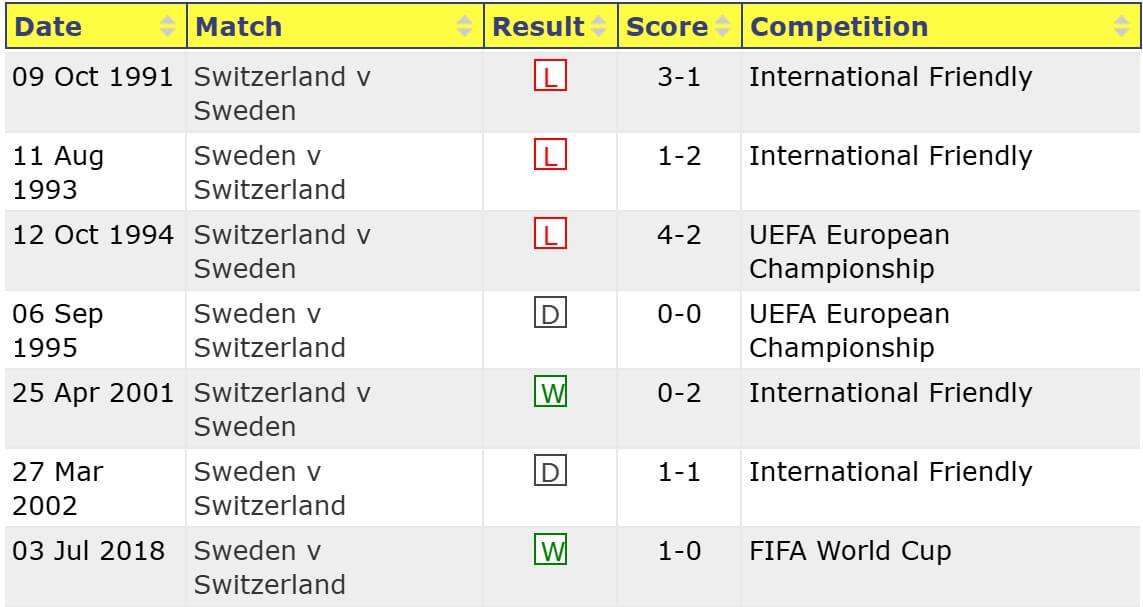Click the sort arrows in Competition header
The height and width of the screenshot is (607, 1143).
tap(1121, 27)
